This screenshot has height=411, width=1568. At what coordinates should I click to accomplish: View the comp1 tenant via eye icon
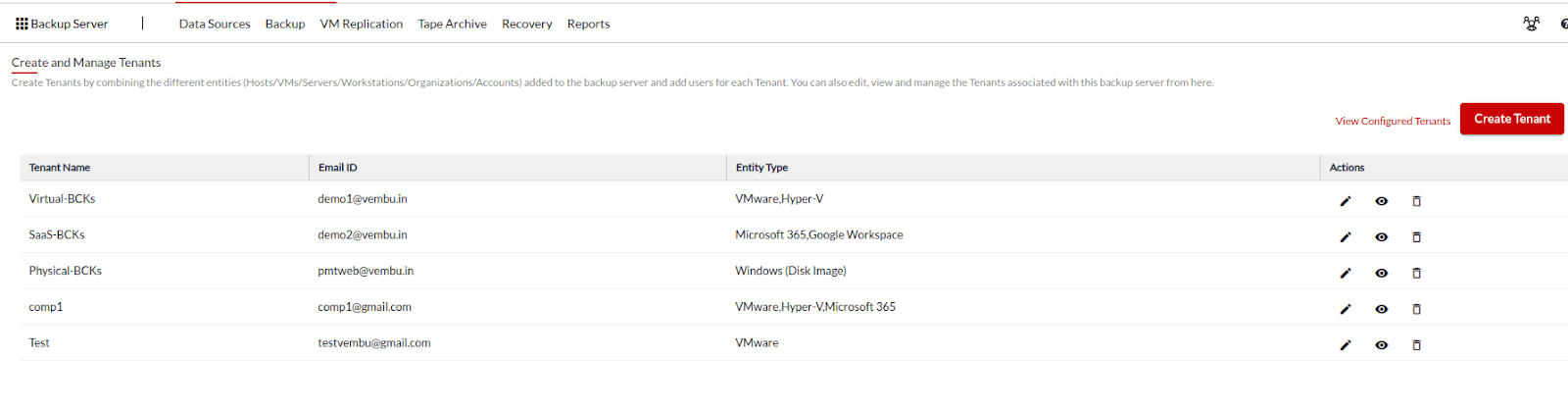[1381, 309]
